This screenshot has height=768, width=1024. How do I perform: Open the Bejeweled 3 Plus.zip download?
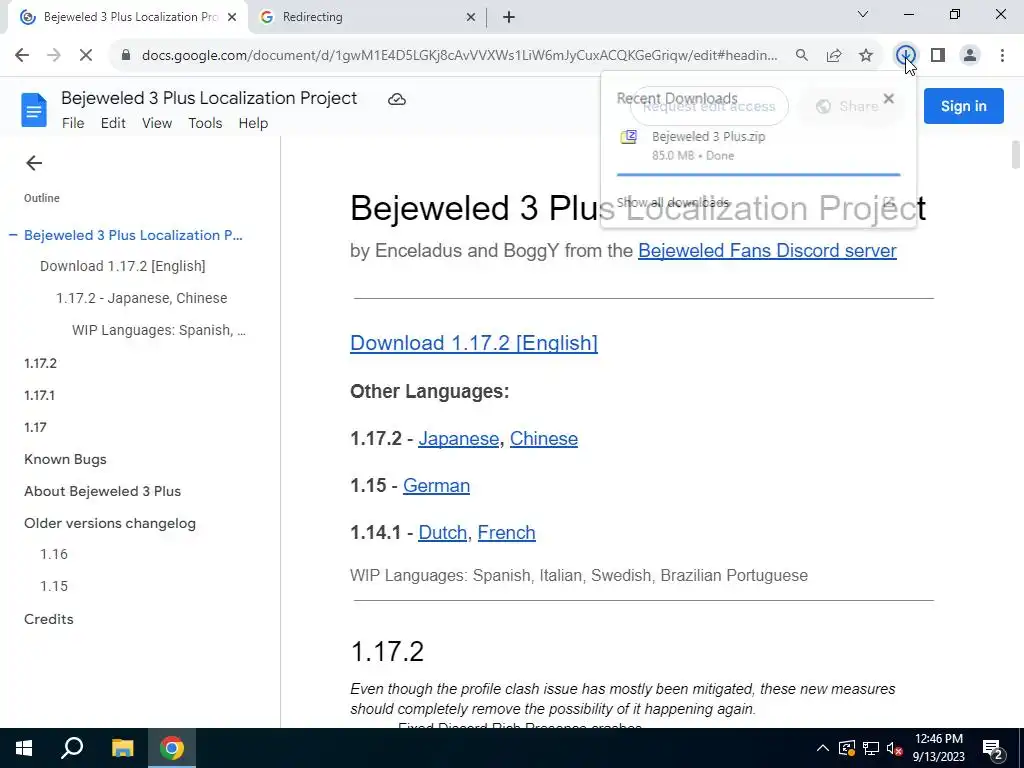tap(758, 146)
